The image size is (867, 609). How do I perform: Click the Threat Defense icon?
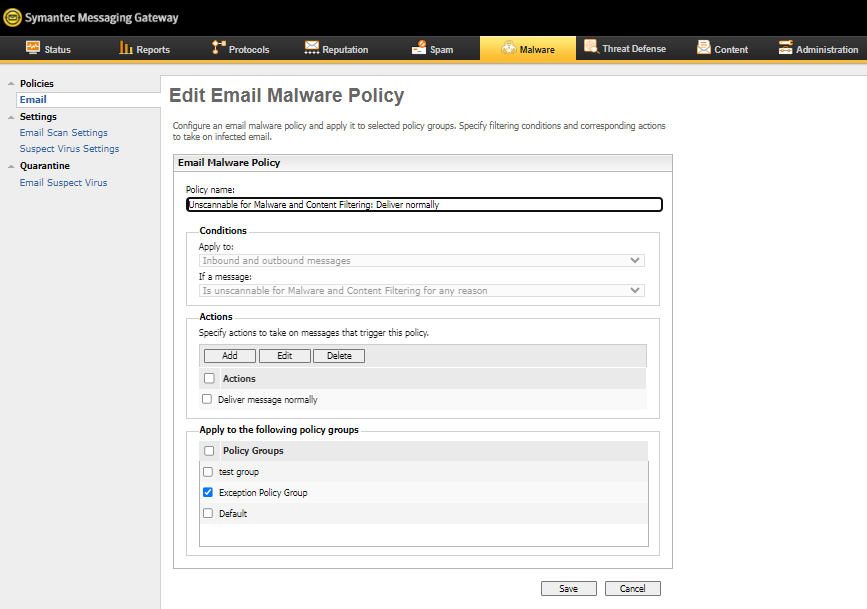(591, 48)
